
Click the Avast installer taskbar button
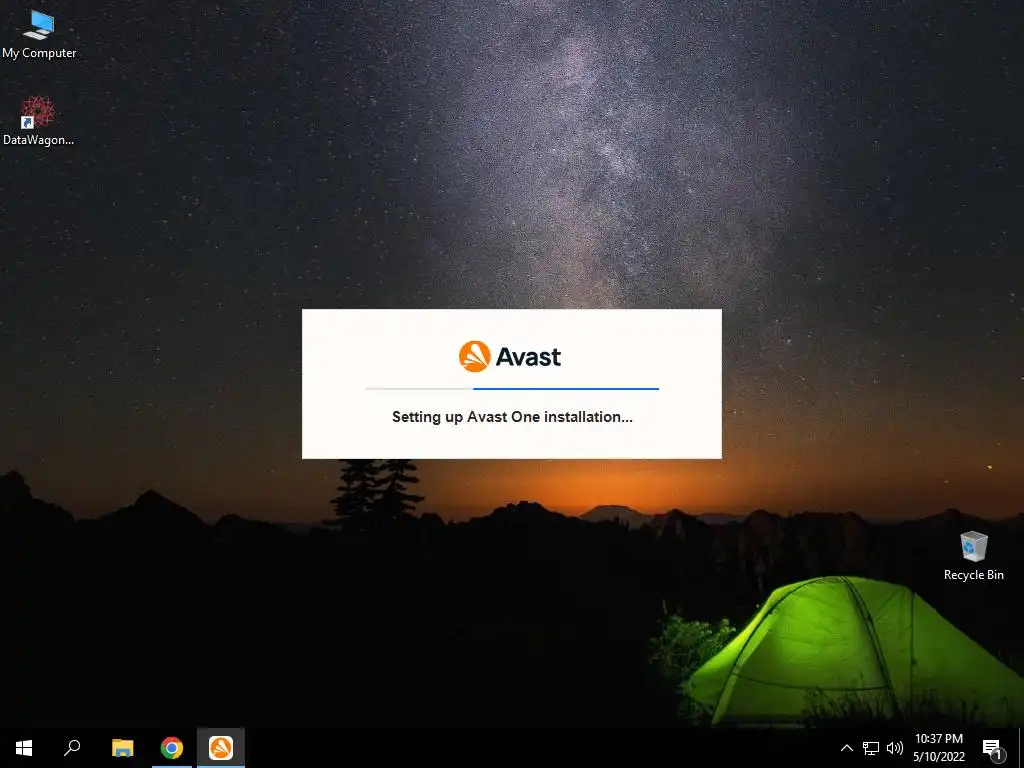pyautogui.click(x=221, y=748)
